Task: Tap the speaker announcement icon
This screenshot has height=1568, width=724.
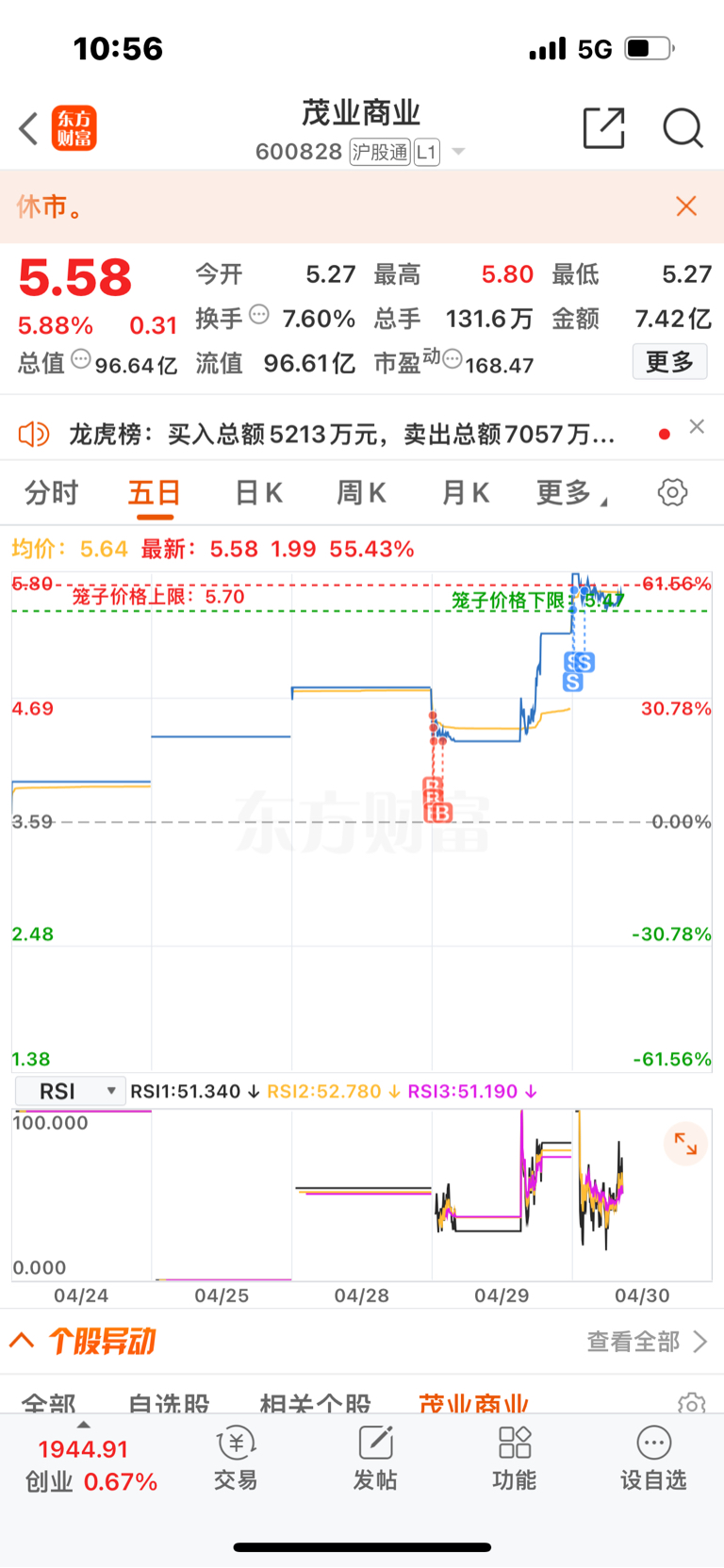Action: coord(34,435)
